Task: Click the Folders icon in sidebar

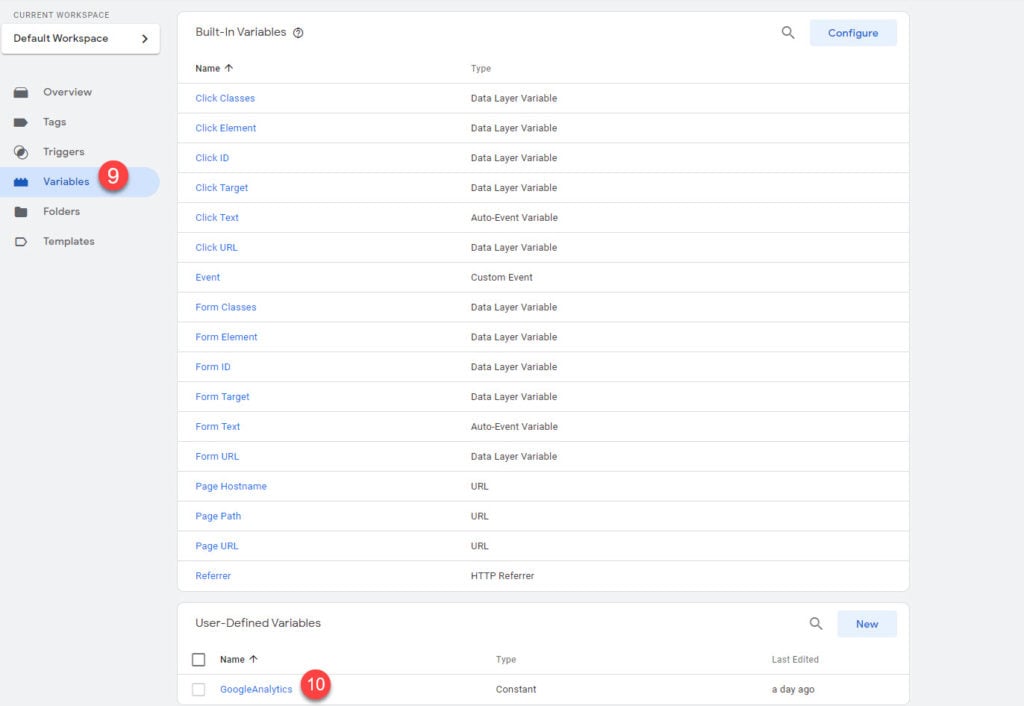Action: [21, 212]
